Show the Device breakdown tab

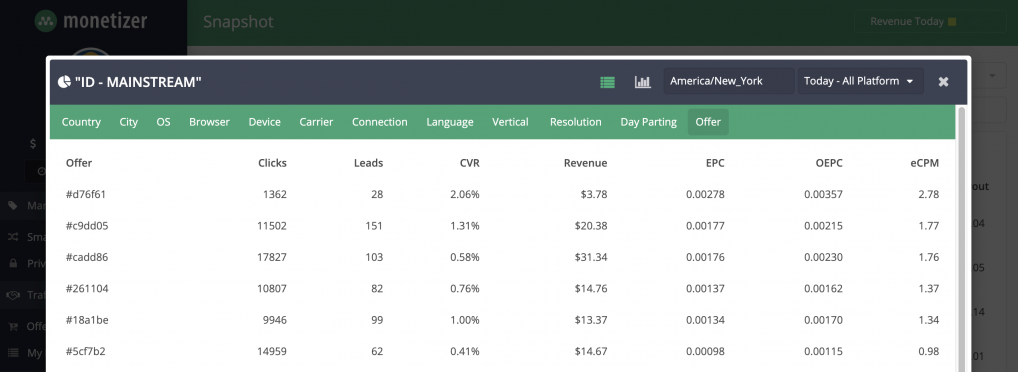click(265, 122)
